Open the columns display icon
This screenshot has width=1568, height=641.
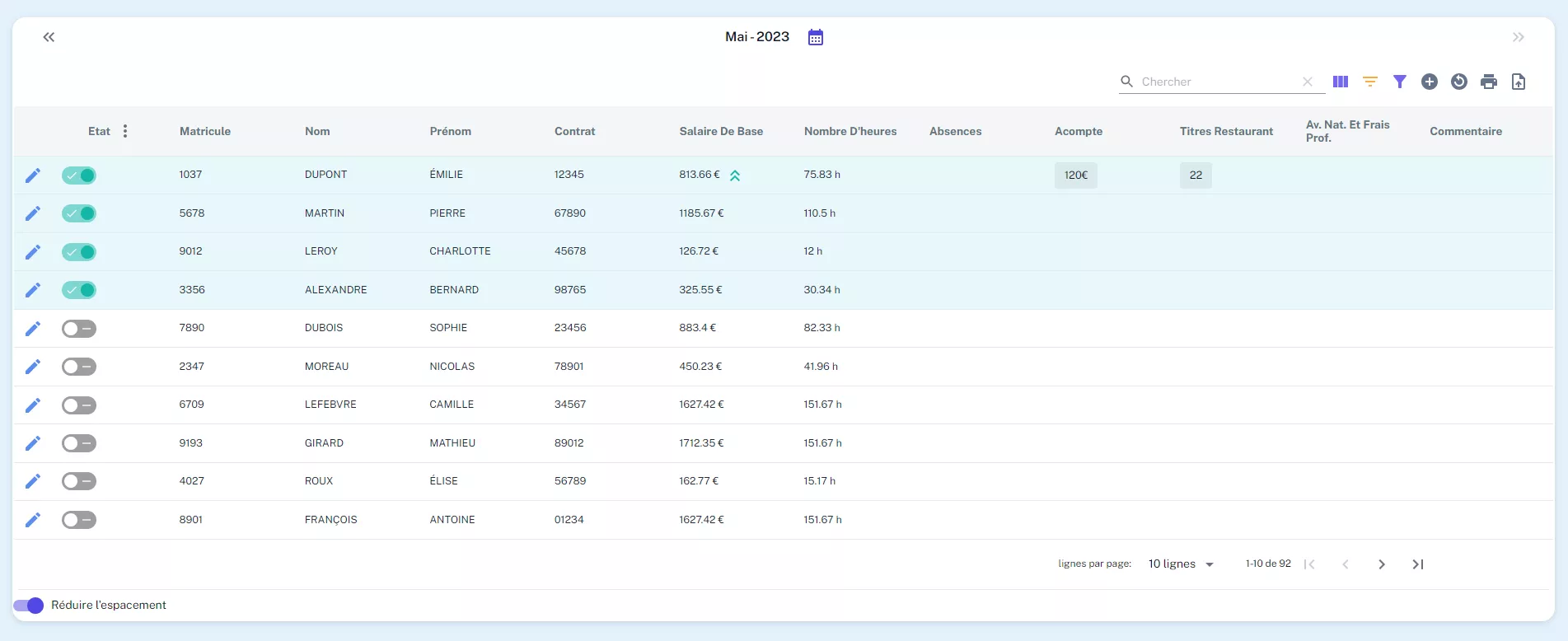pos(1341,82)
